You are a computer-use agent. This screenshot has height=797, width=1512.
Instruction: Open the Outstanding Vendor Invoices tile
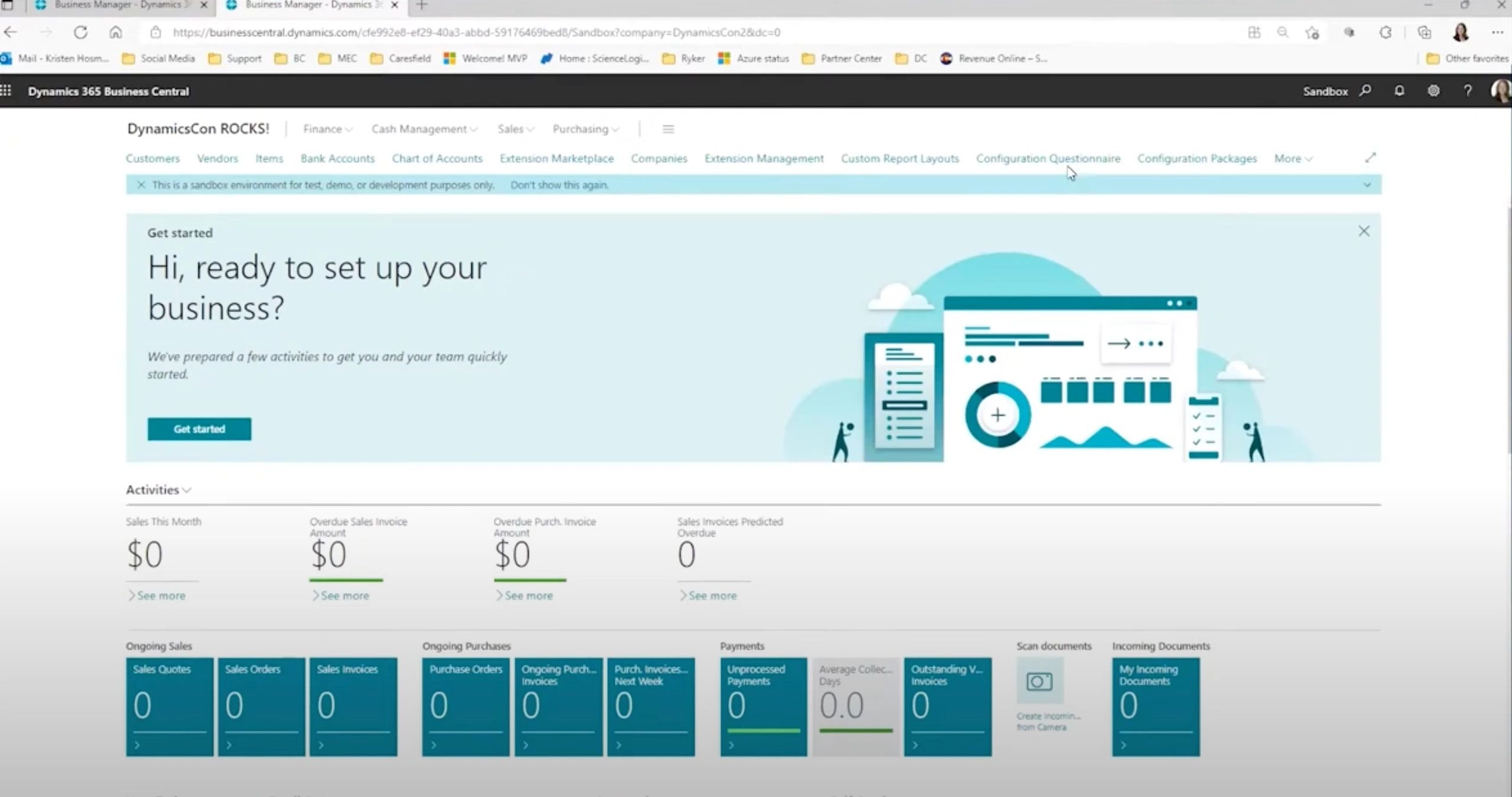tap(947, 707)
